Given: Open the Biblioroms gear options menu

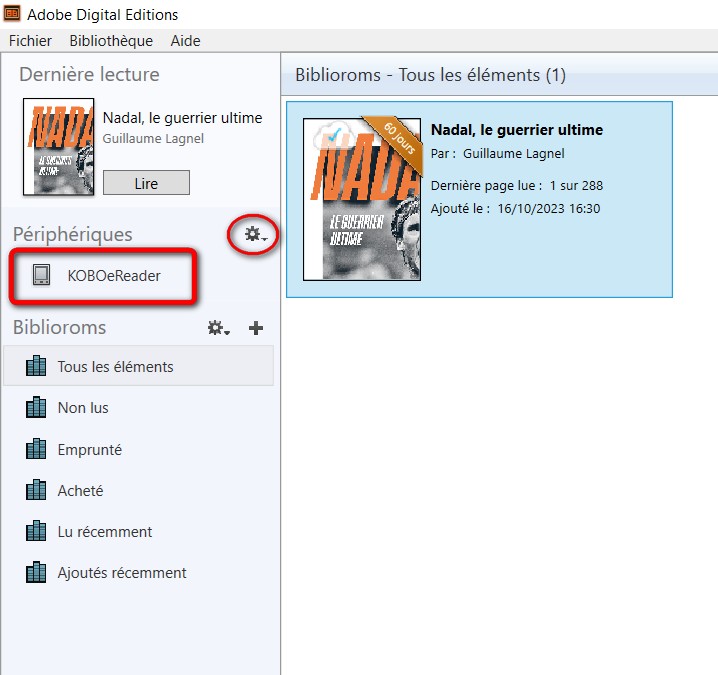Looking at the screenshot, I should pyautogui.click(x=218, y=328).
